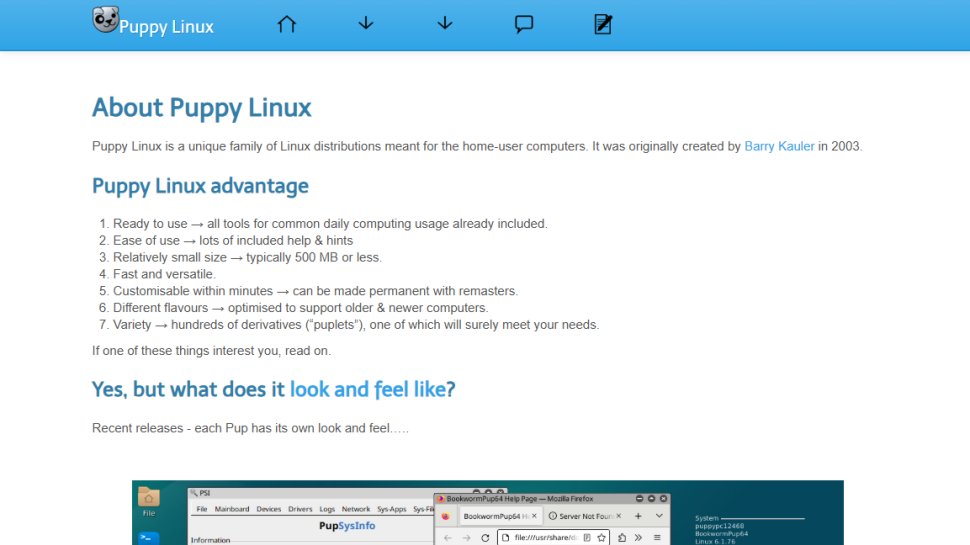
Task: Click the intro sentence "Puppy Linux is a unique family"
Action: click(x=477, y=147)
